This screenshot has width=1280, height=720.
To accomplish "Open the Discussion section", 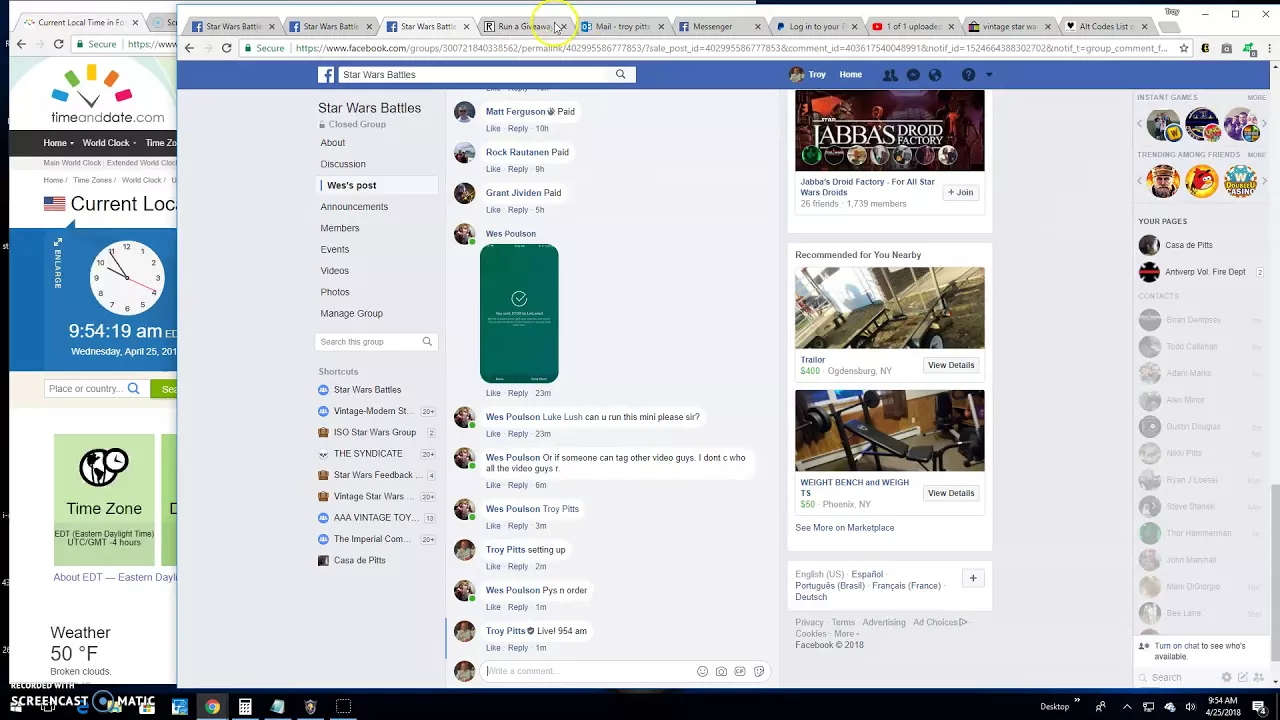I will point(343,164).
